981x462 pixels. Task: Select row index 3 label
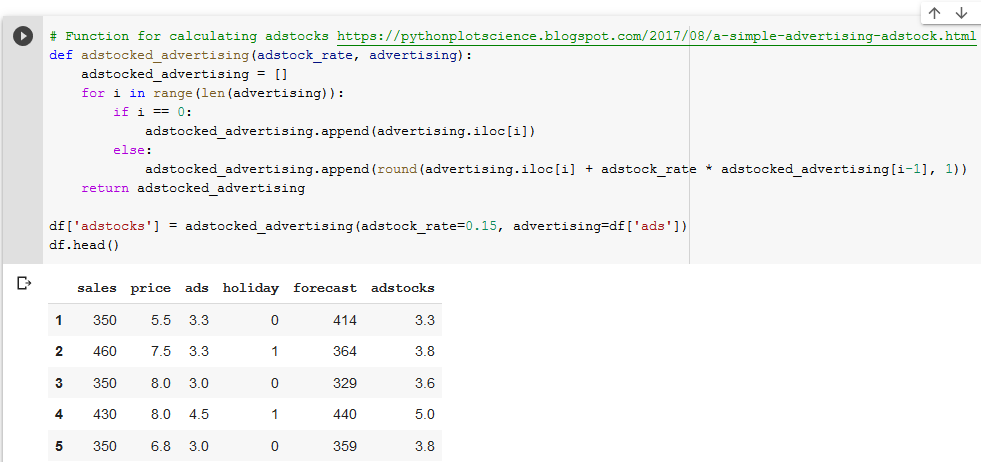point(59,383)
